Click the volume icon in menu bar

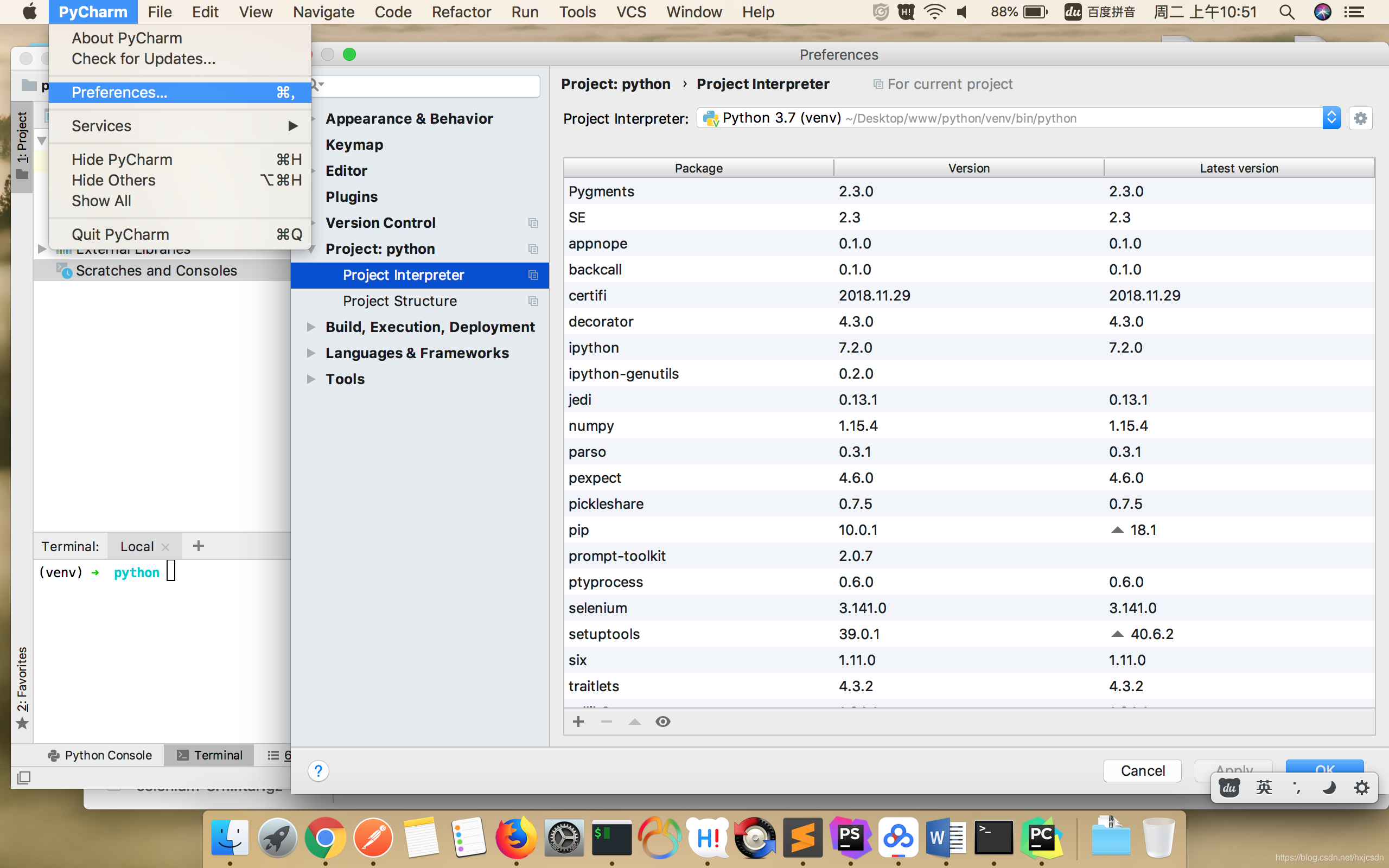tap(962, 12)
